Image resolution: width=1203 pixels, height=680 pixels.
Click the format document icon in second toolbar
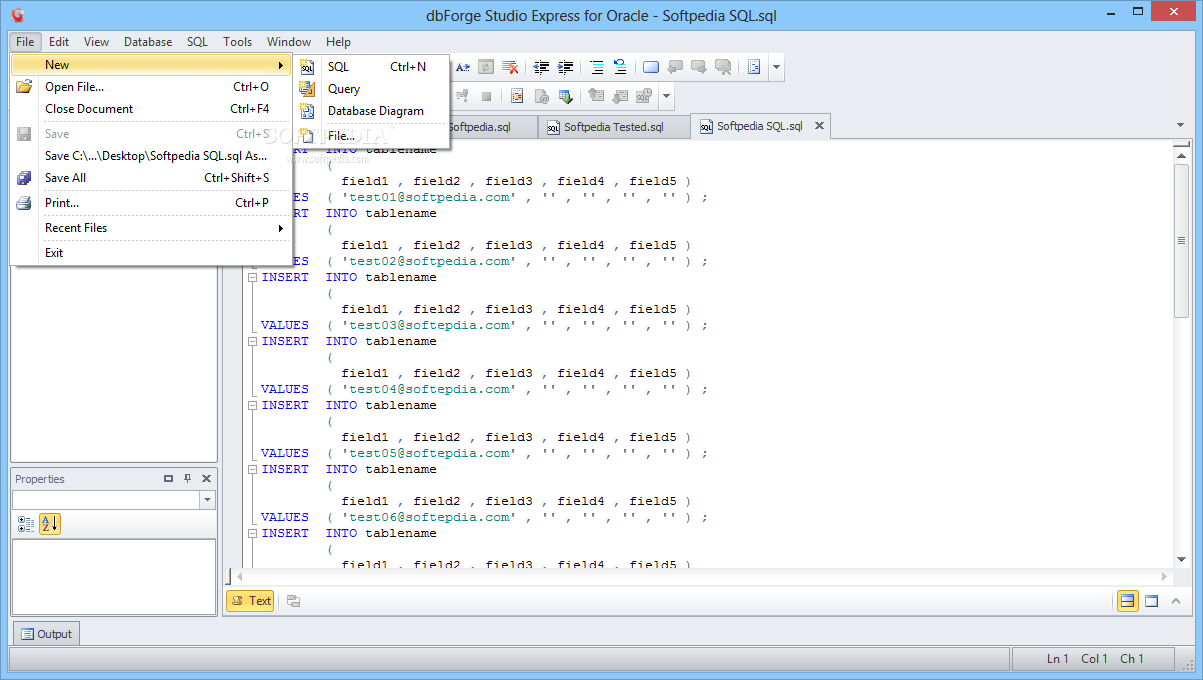pyautogui.click(x=517, y=96)
